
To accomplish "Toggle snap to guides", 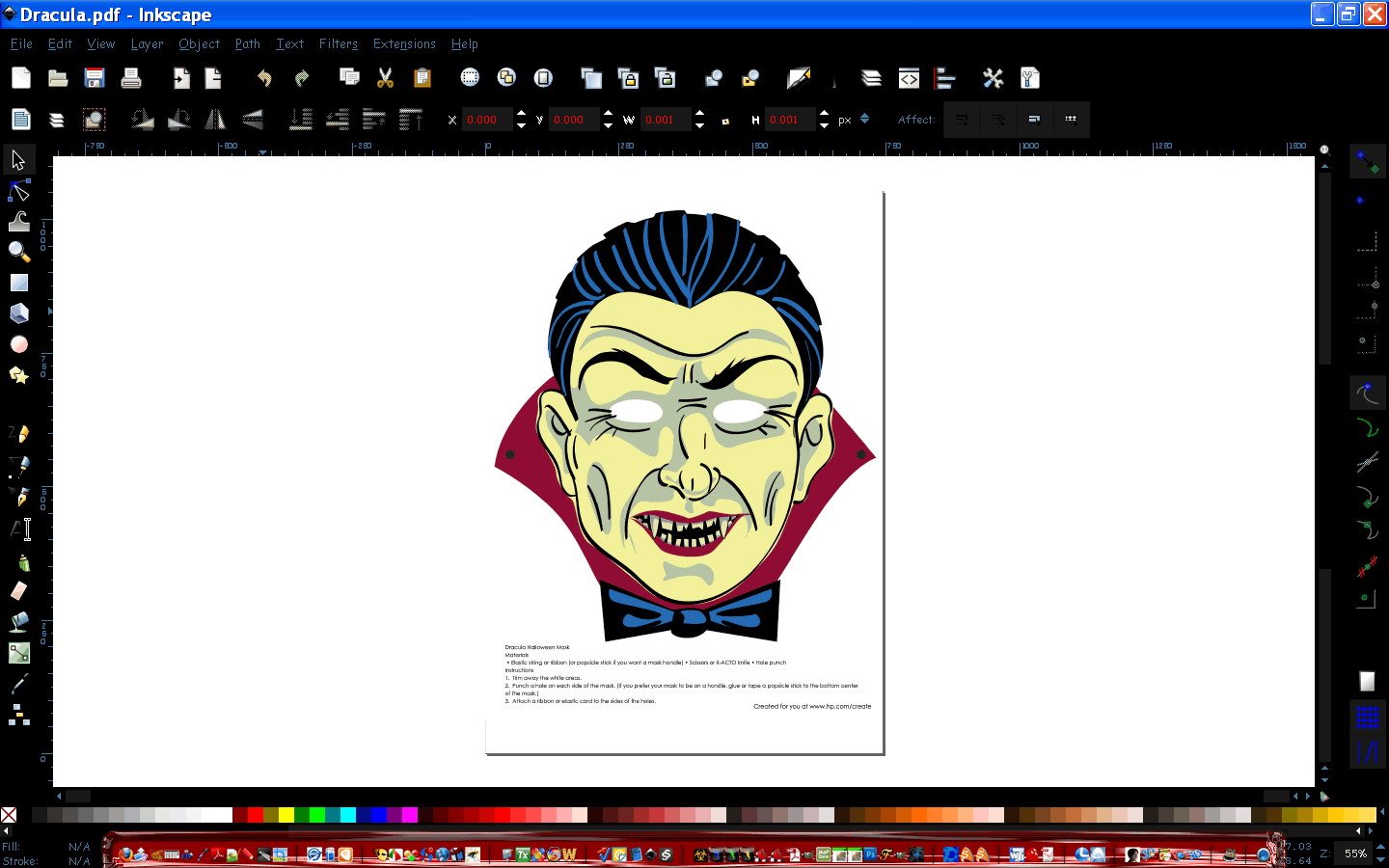I will (1367, 751).
